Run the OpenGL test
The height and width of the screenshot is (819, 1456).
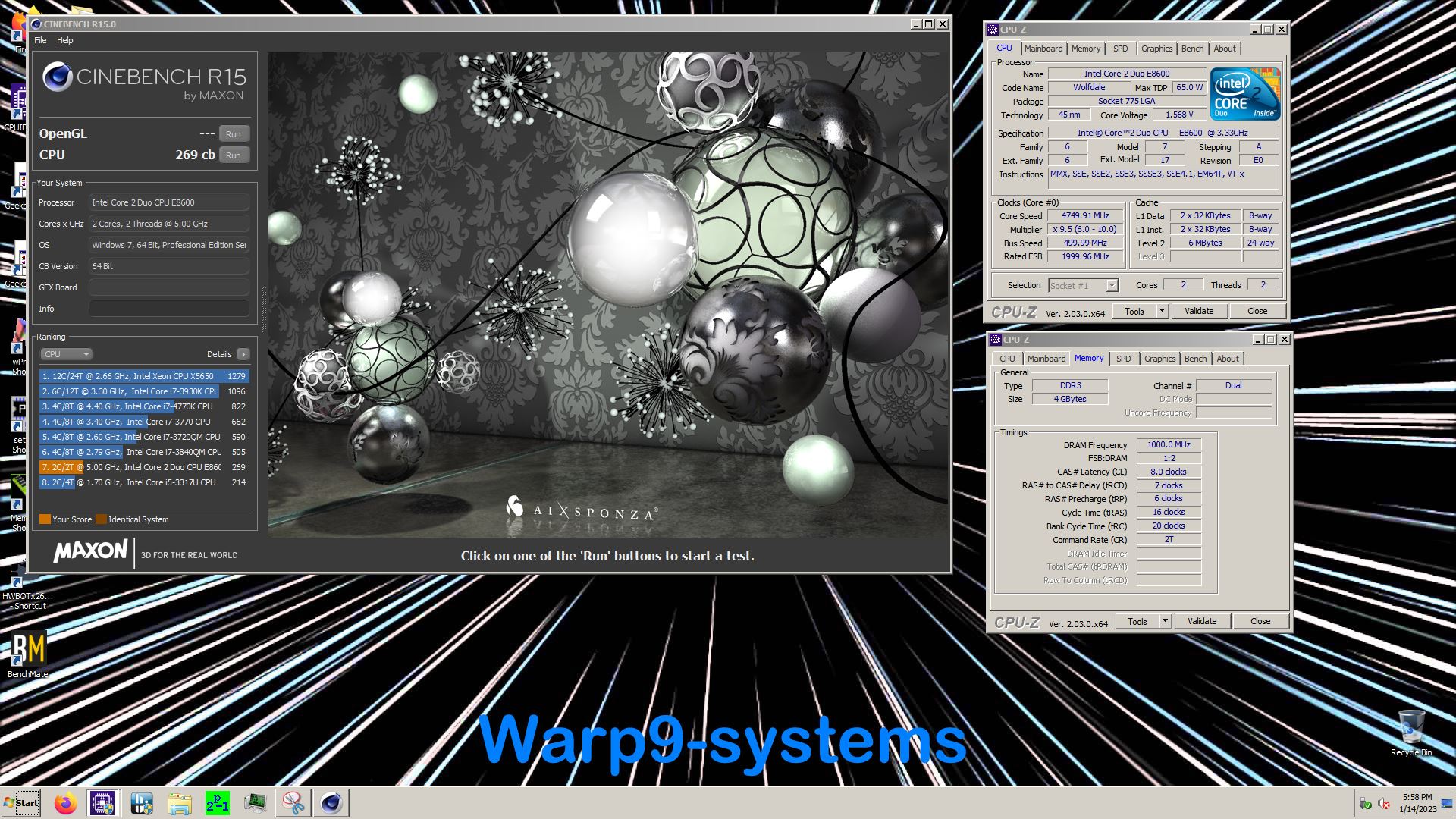pos(234,134)
